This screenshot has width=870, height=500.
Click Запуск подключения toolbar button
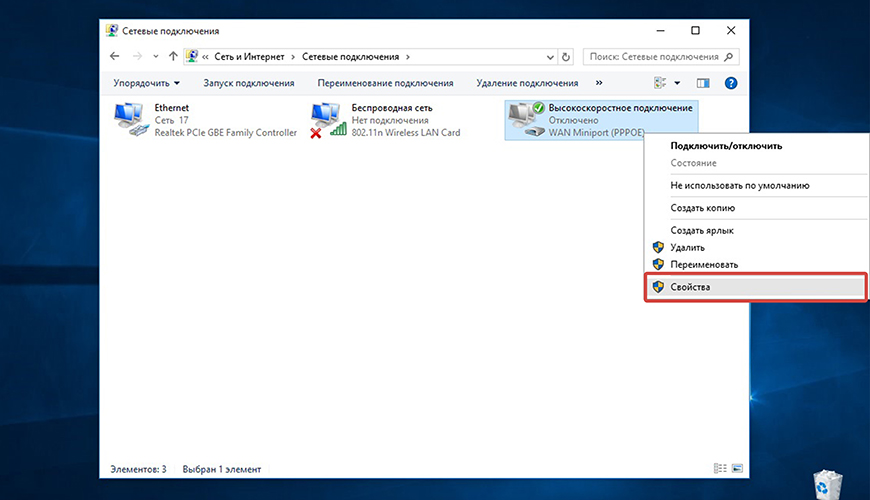tap(249, 83)
